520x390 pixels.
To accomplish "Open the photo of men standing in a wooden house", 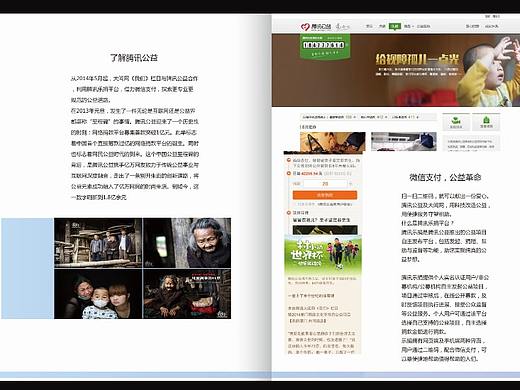I will [98, 243].
